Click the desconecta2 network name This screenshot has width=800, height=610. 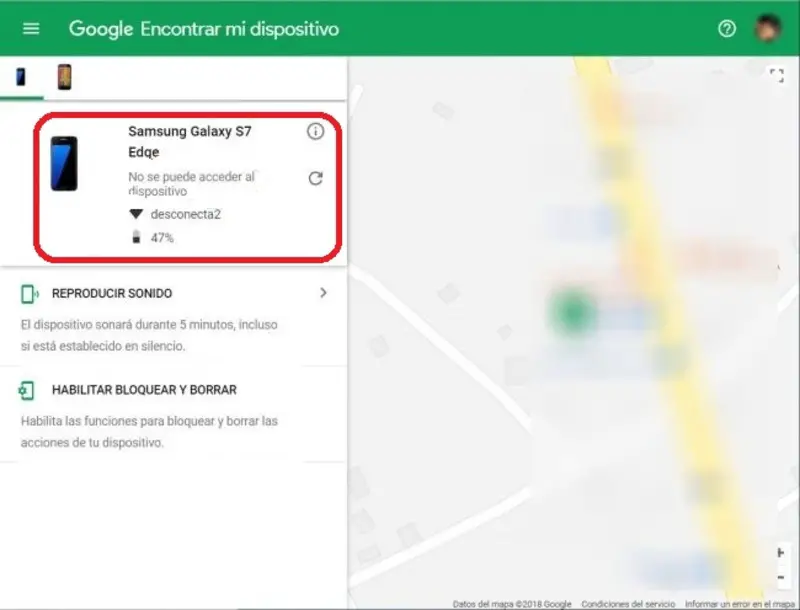coord(186,214)
